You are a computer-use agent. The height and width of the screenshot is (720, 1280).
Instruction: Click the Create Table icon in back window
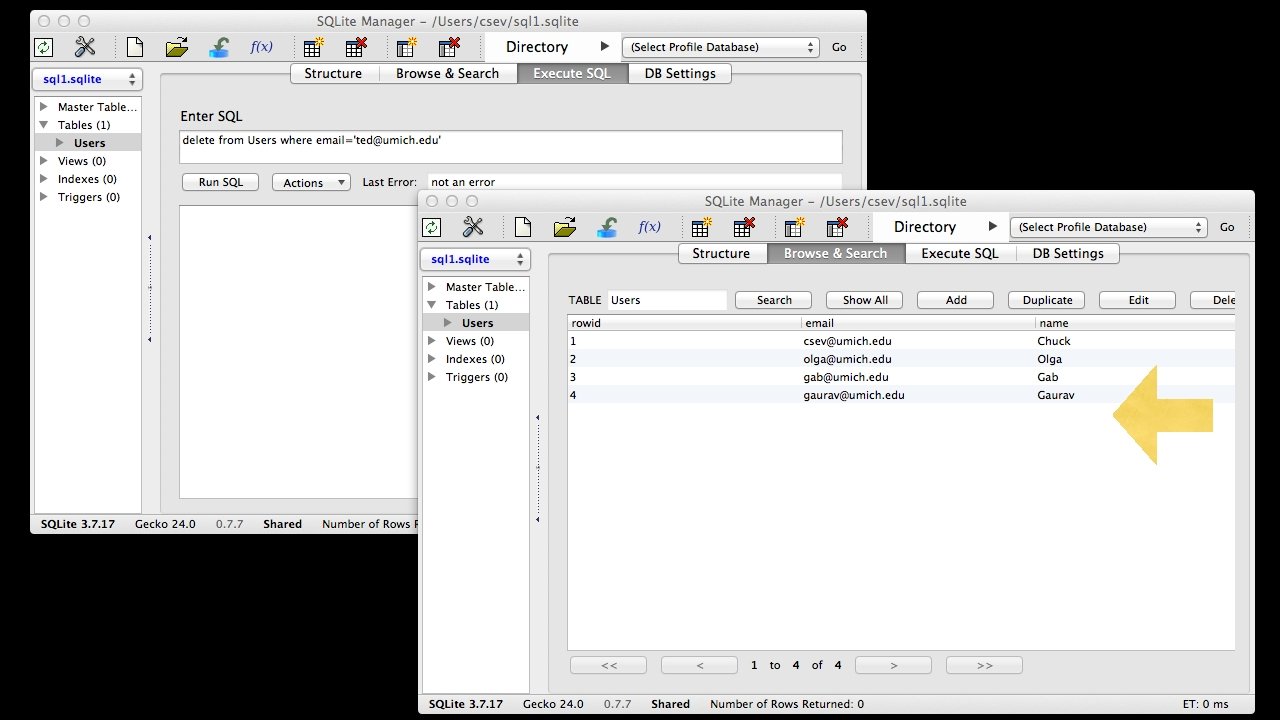pos(313,47)
